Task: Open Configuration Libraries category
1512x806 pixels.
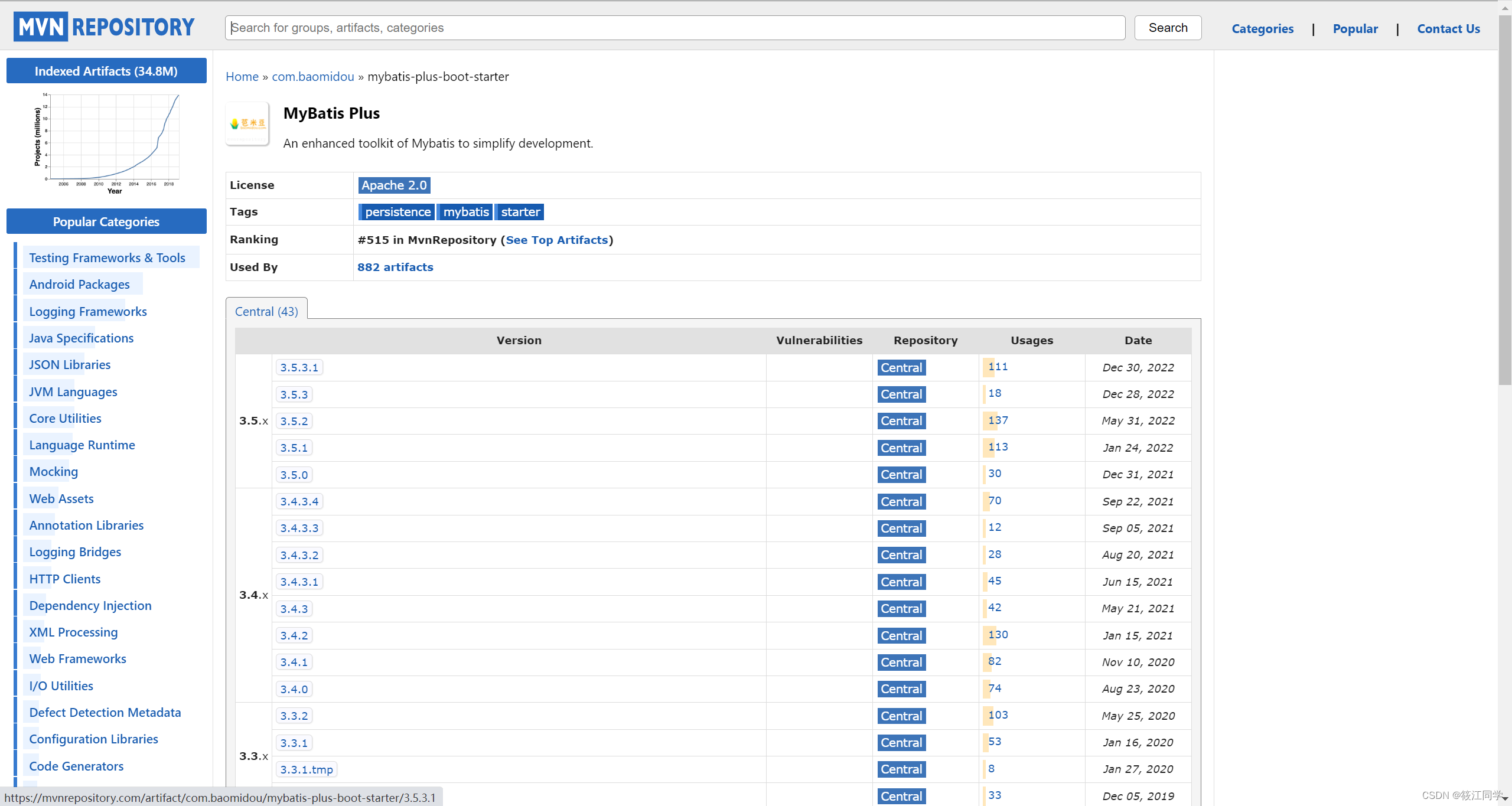Action: tap(93, 739)
